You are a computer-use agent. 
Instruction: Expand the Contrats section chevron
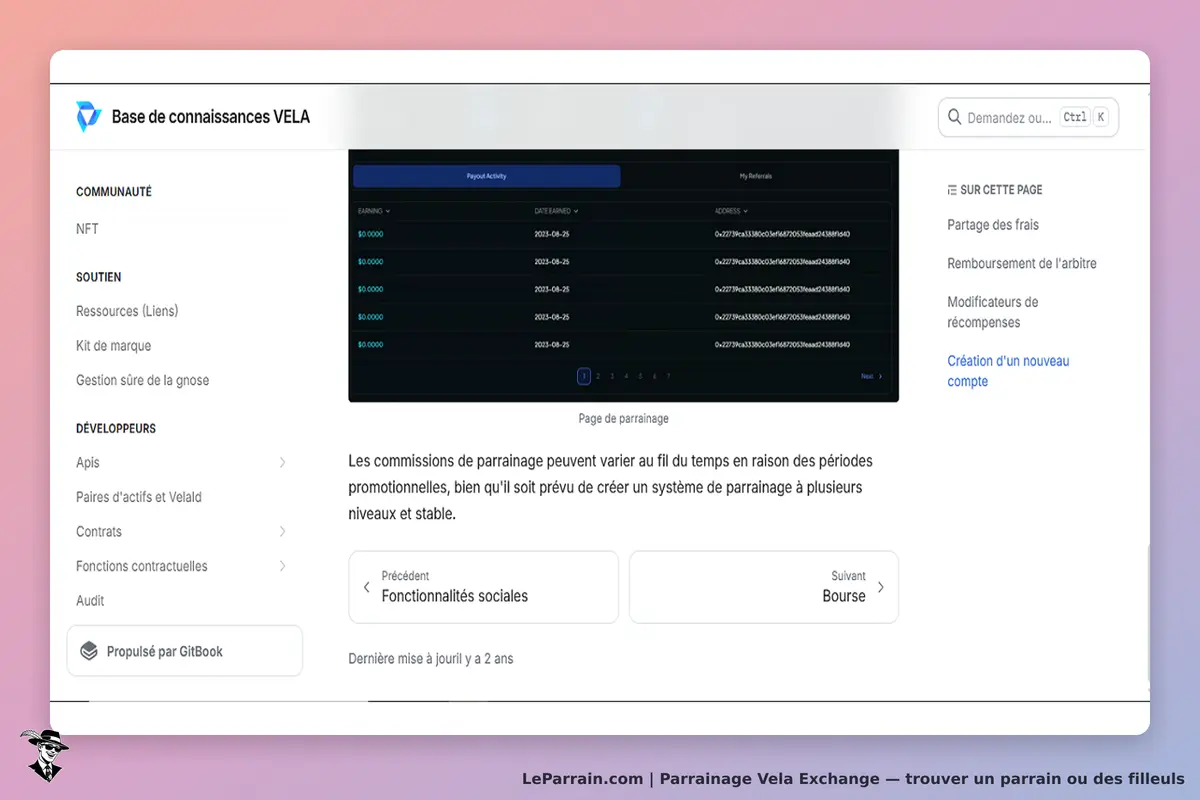click(x=282, y=531)
